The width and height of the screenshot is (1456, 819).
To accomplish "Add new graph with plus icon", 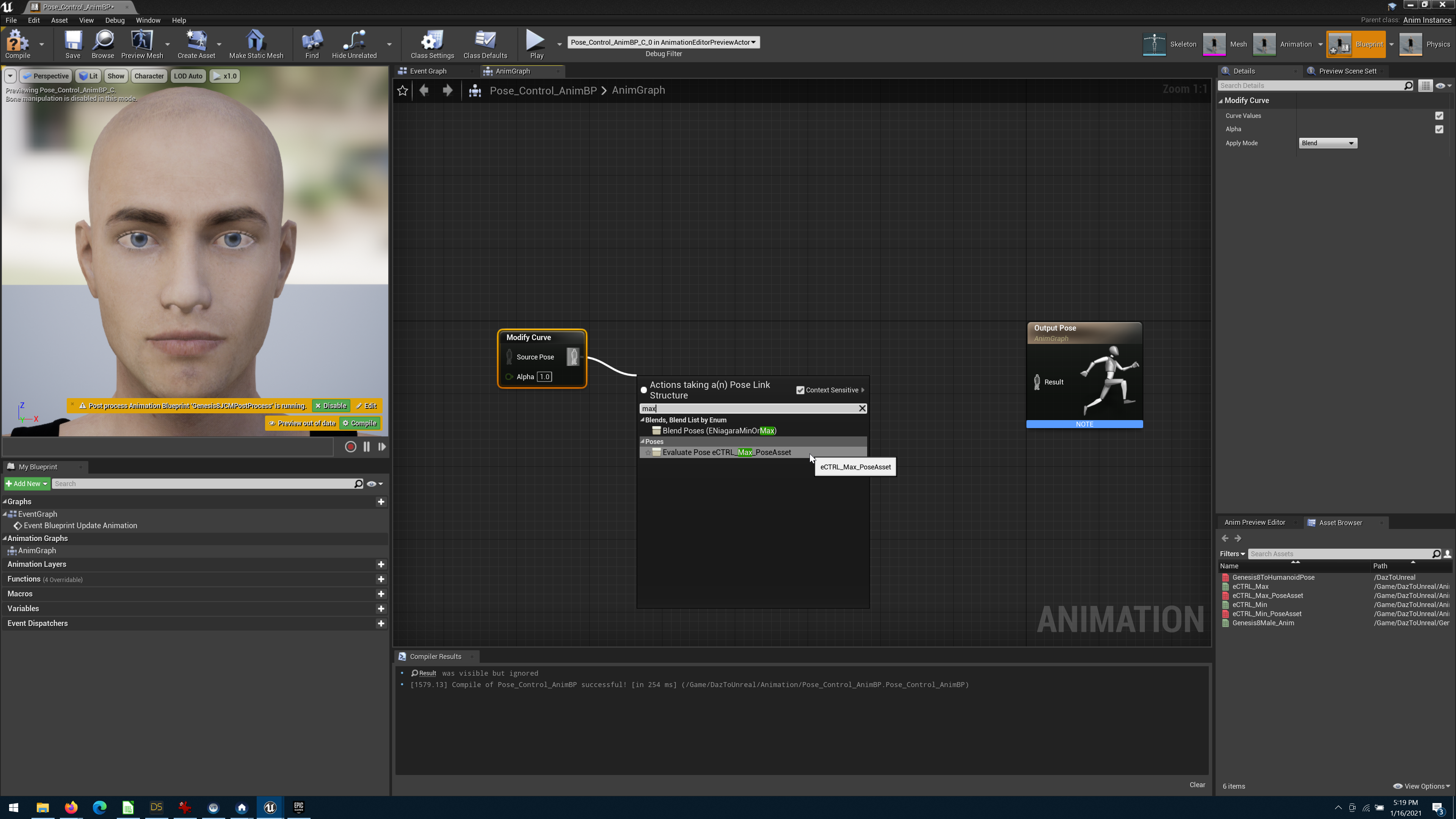I will click(x=381, y=502).
